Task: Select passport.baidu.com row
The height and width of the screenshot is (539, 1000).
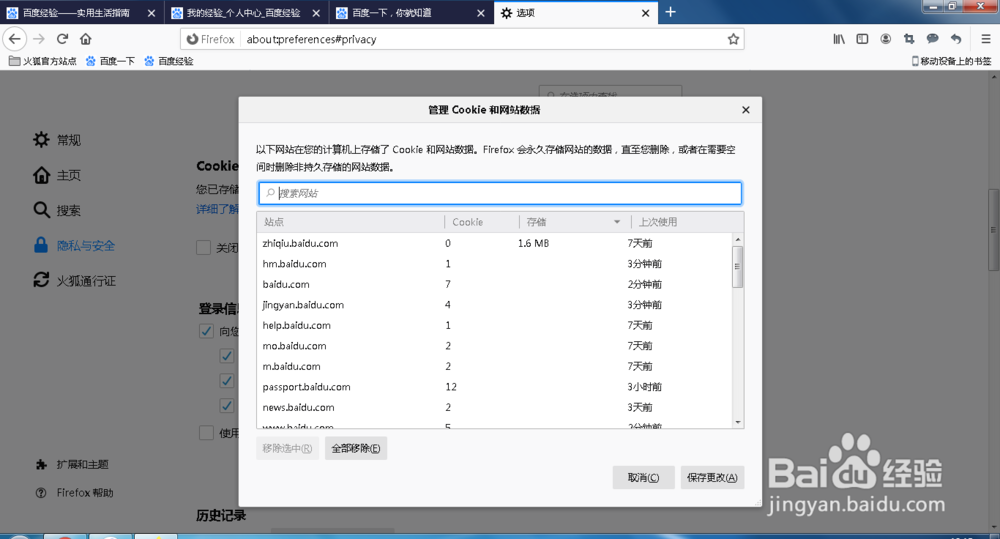Action: [x=495, y=387]
